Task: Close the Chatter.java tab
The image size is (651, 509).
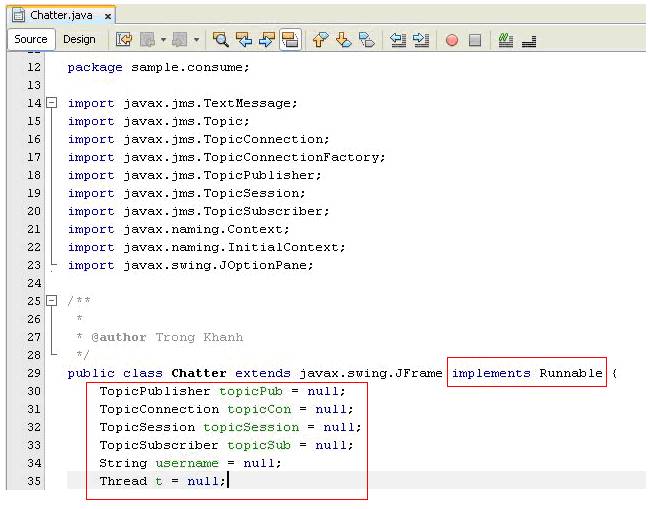Action: pos(108,16)
